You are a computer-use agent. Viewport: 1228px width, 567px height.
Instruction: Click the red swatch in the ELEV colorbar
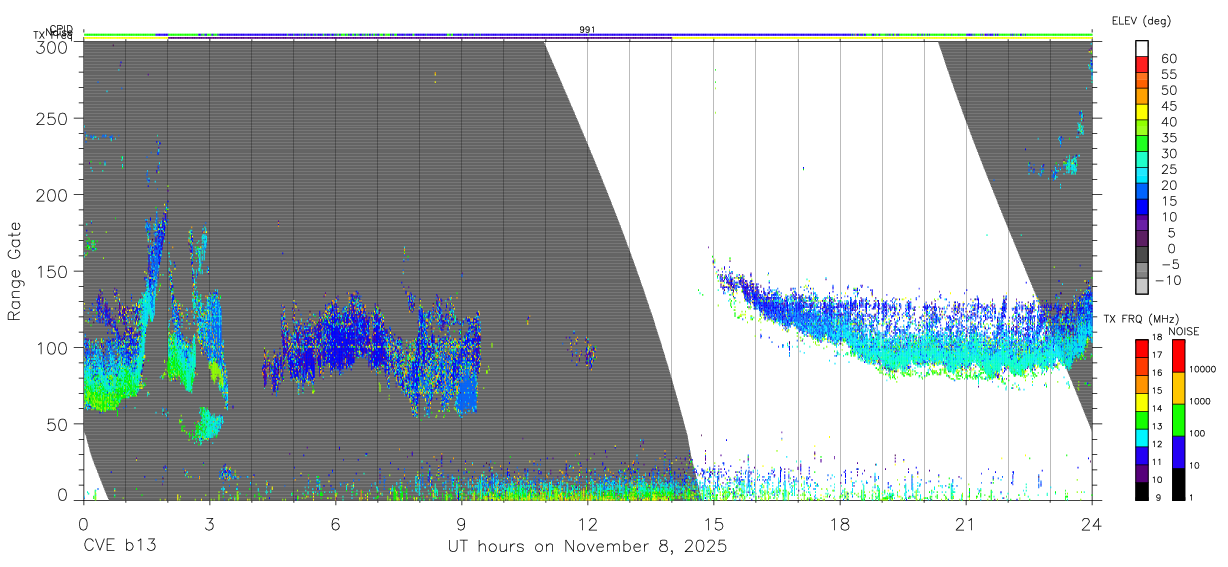(x=1143, y=64)
